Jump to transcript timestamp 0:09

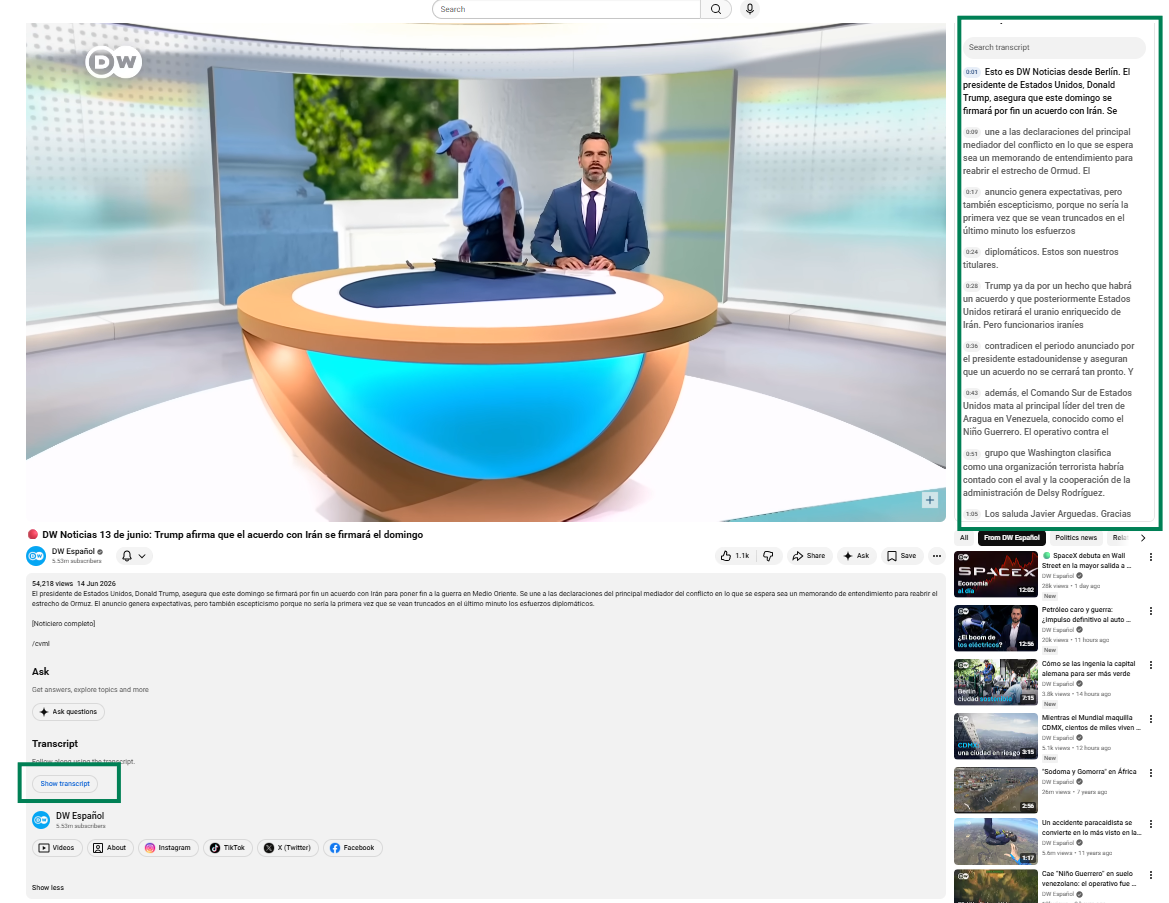971,132
